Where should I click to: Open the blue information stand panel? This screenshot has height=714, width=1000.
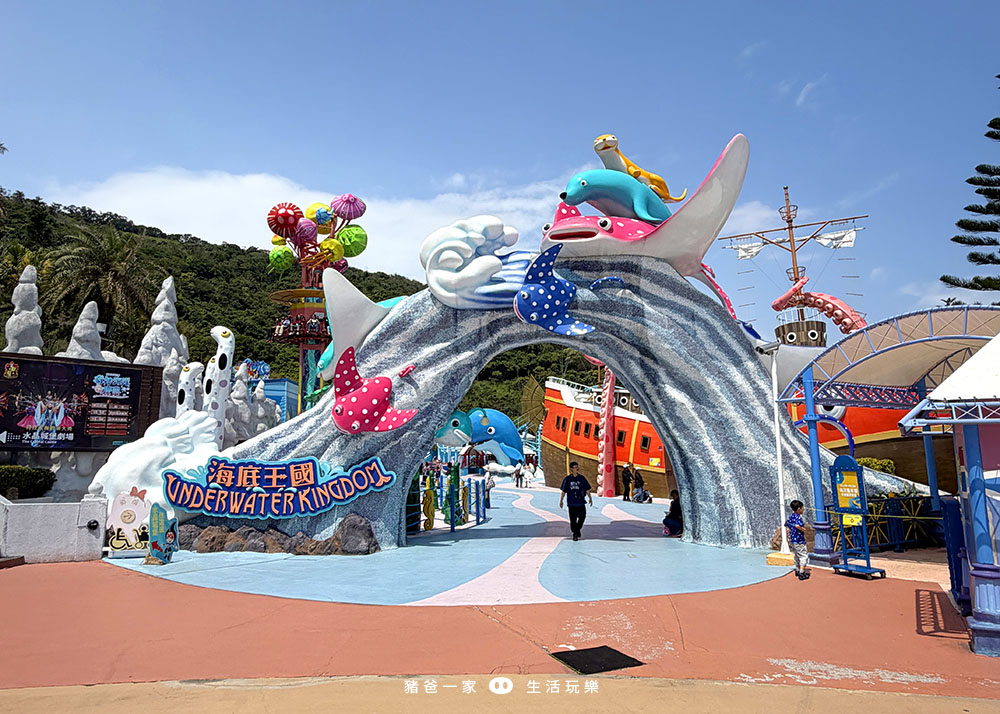pos(848,490)
